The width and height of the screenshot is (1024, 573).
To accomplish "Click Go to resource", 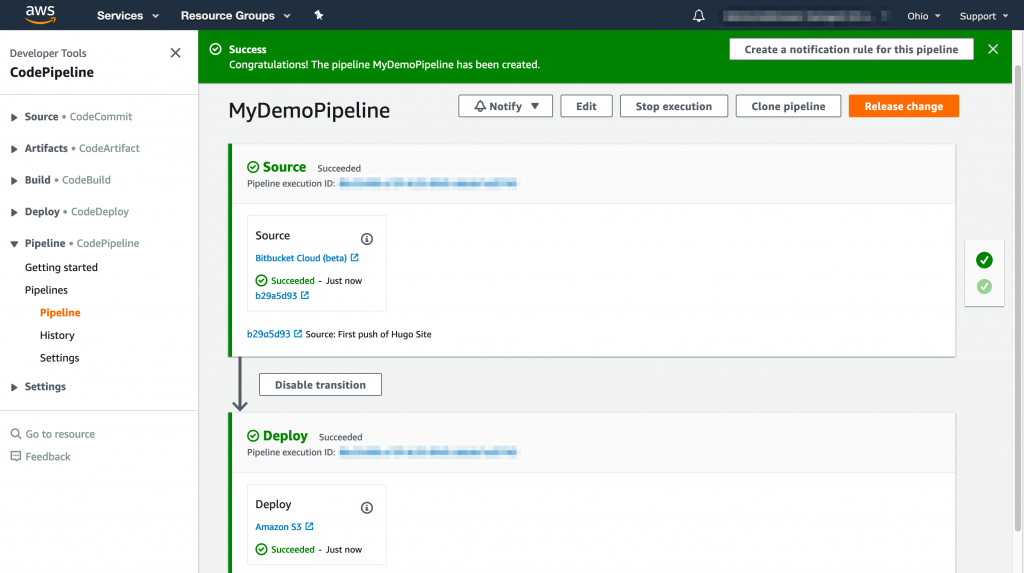I will (x=60, y=434).
